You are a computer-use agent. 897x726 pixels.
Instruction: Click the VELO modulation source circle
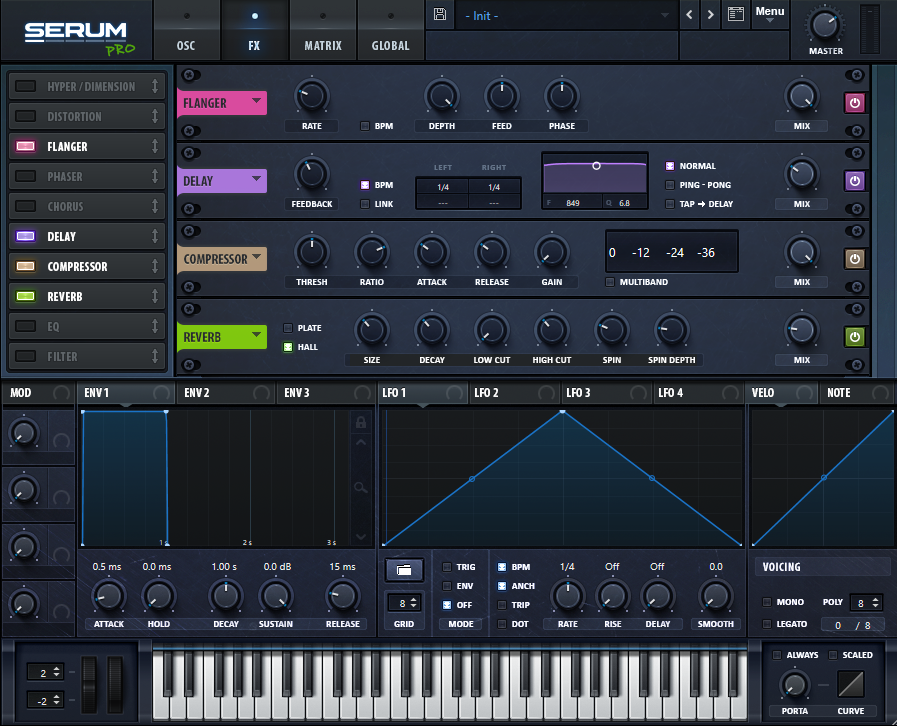click(804, 393)
